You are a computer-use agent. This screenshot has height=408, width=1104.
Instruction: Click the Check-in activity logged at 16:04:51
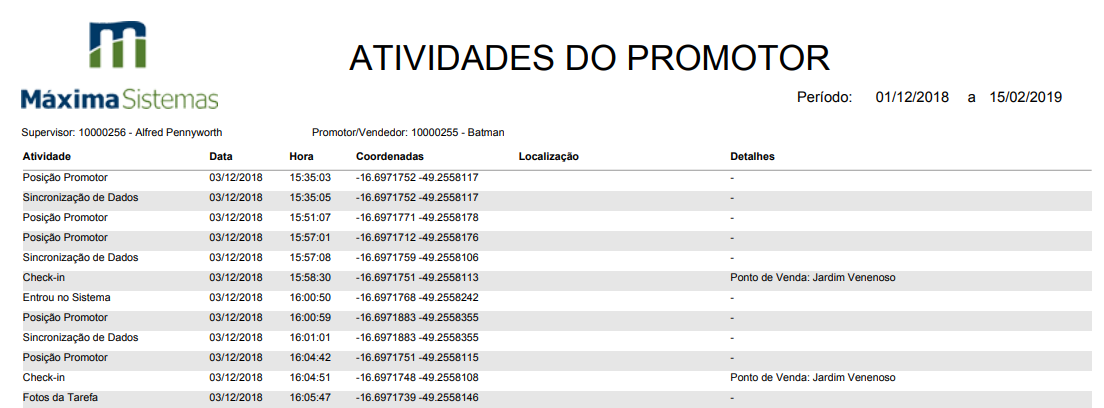[x=44, y=377]
